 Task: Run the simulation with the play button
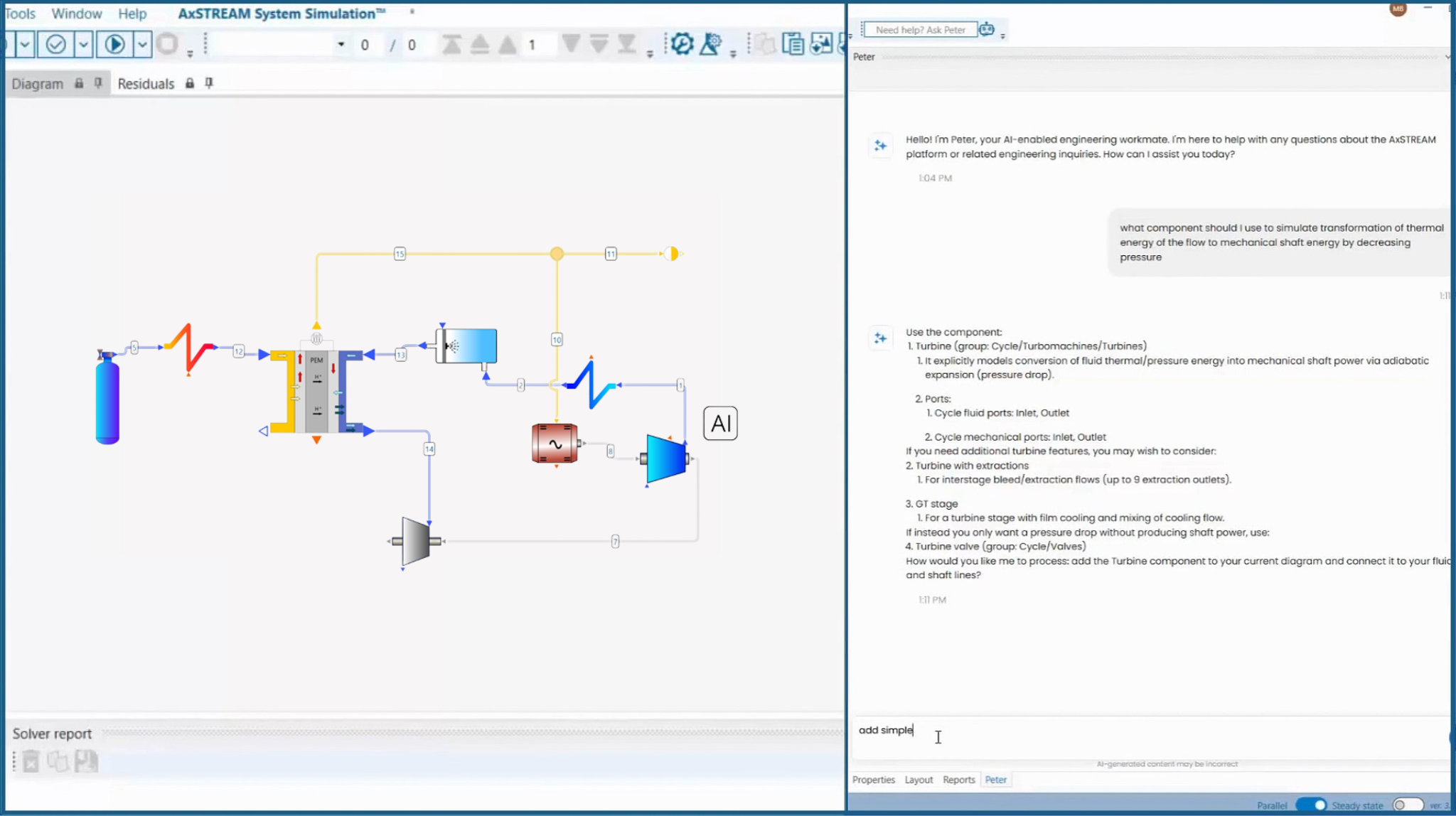114,45
